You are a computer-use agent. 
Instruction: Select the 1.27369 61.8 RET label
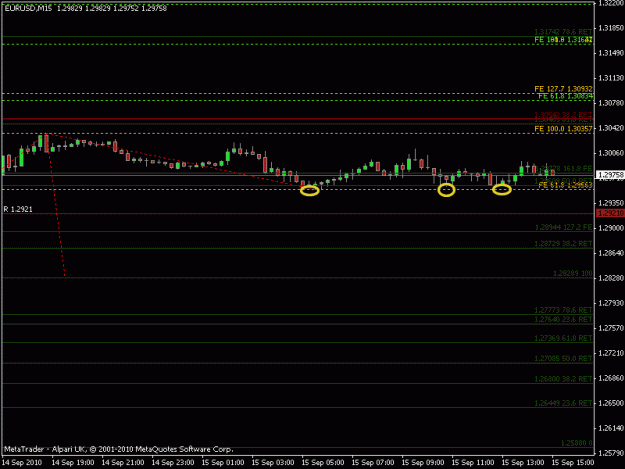[x=563, y=338]
